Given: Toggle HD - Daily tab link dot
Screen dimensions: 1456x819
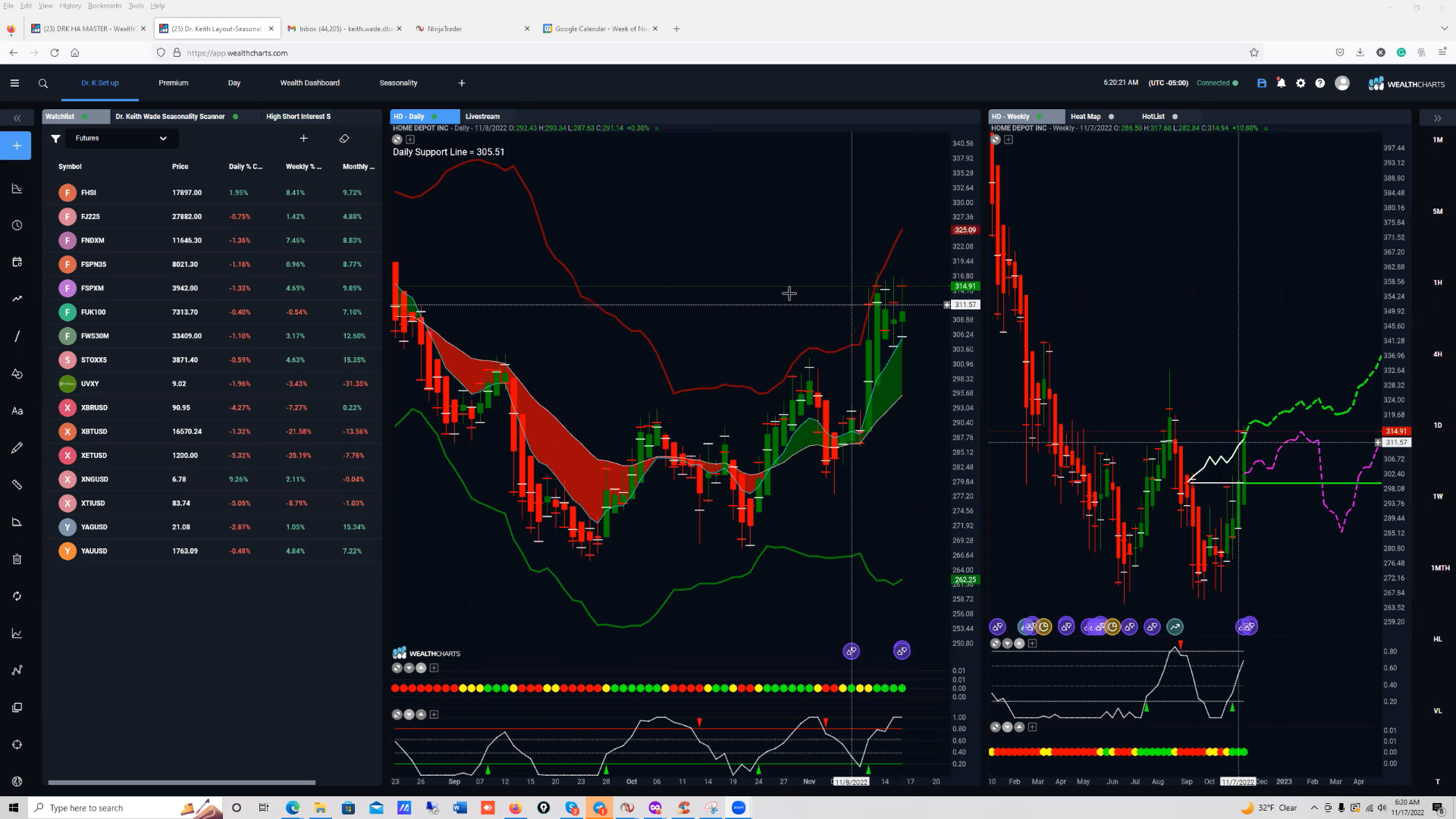Looking at the screenshot, I should (x=435, y=117).
